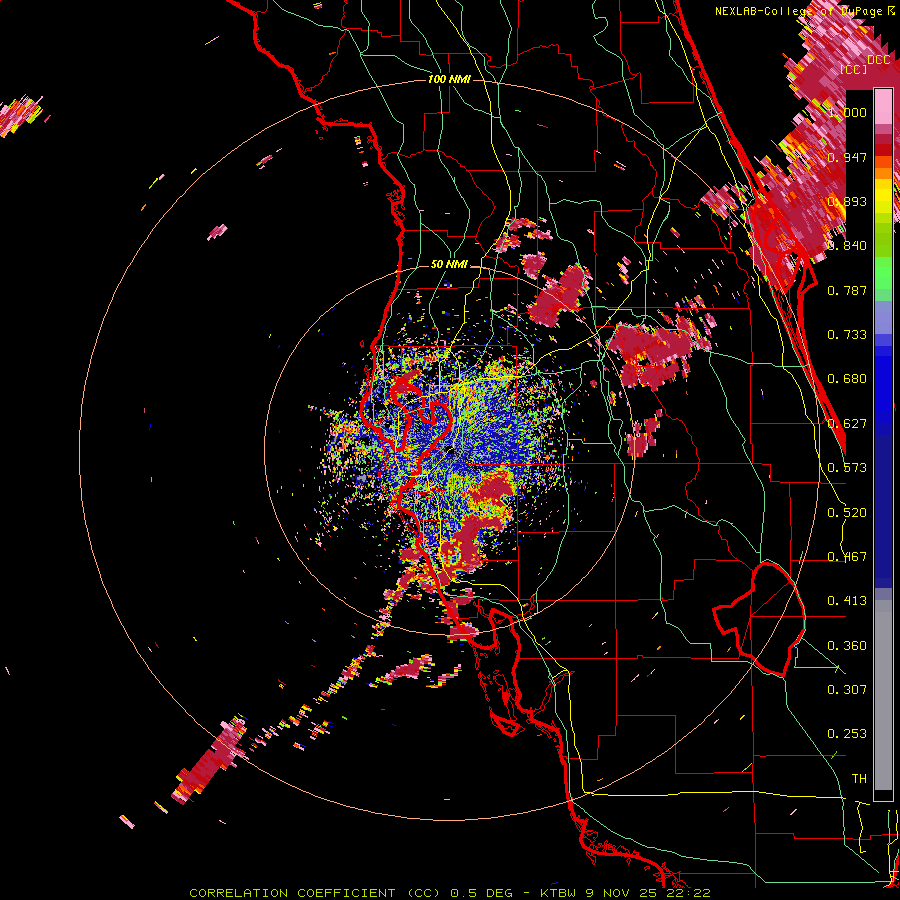Select the 0.573 scale value
Screen dimensions: 900x900
(847, 468)
